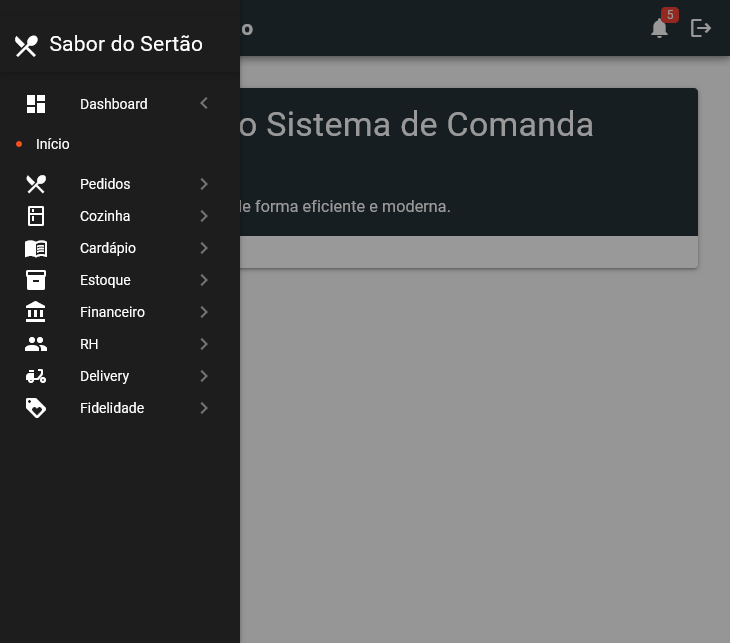Screen dimensions: 730x643
Task: Click the logout icon in header
Action: point(701,28)
